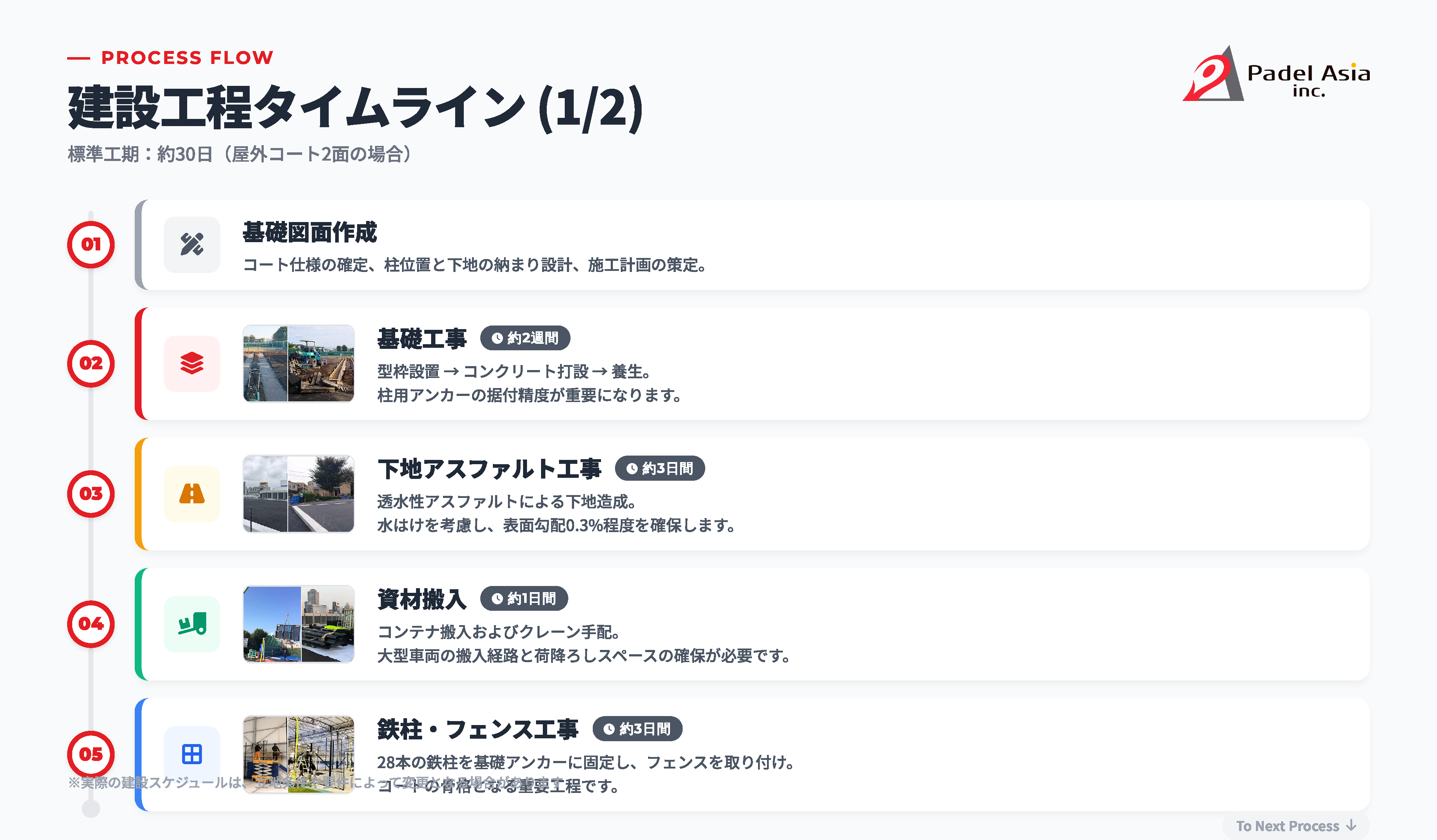Click the green forklift icon for 資材搬入

(191, 624)
